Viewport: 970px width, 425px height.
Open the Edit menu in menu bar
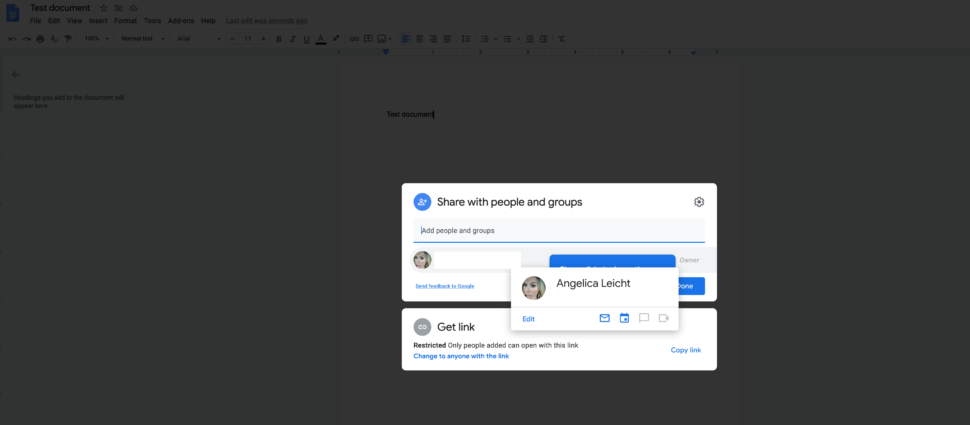click(x=54, y=20)
